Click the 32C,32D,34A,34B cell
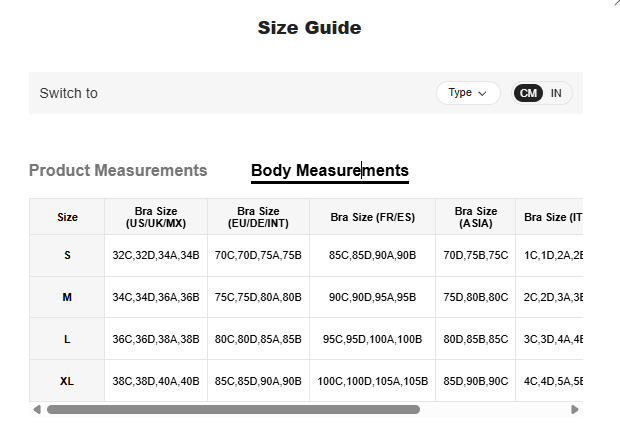The width and height of the screenshot is (620, 425). tap(156, 255)
